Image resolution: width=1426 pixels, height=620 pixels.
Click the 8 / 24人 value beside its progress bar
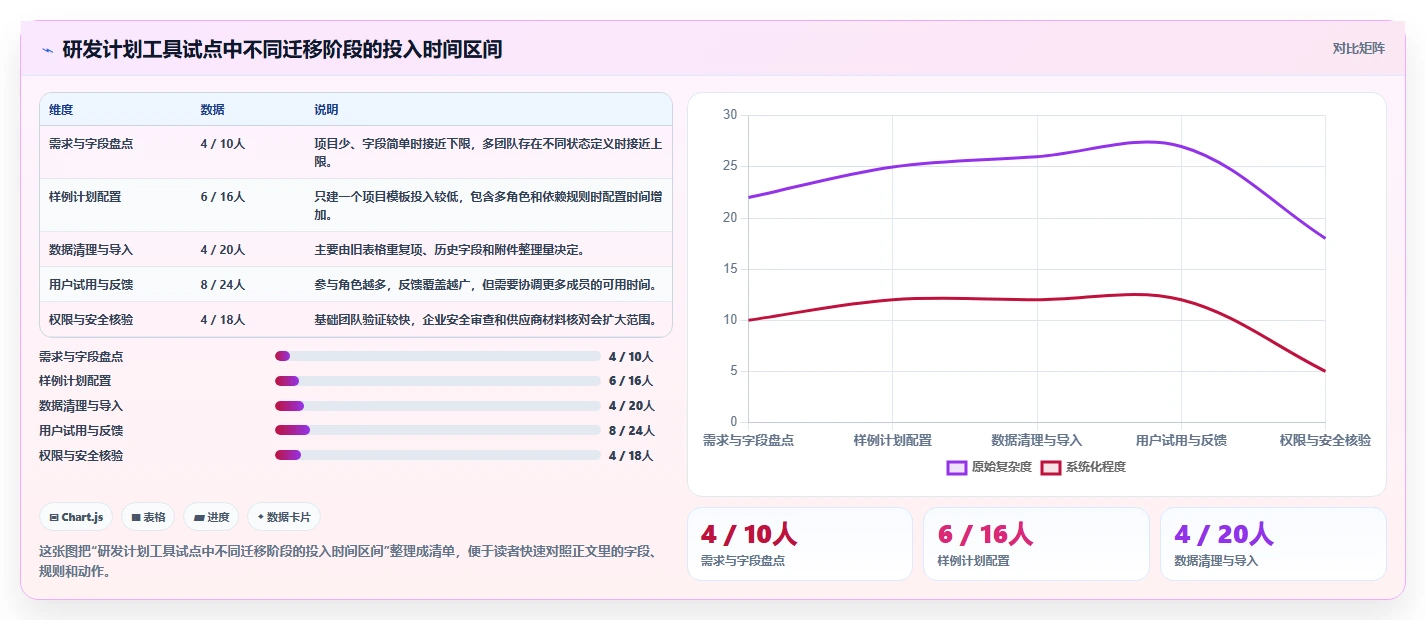[x=631, y=431]
